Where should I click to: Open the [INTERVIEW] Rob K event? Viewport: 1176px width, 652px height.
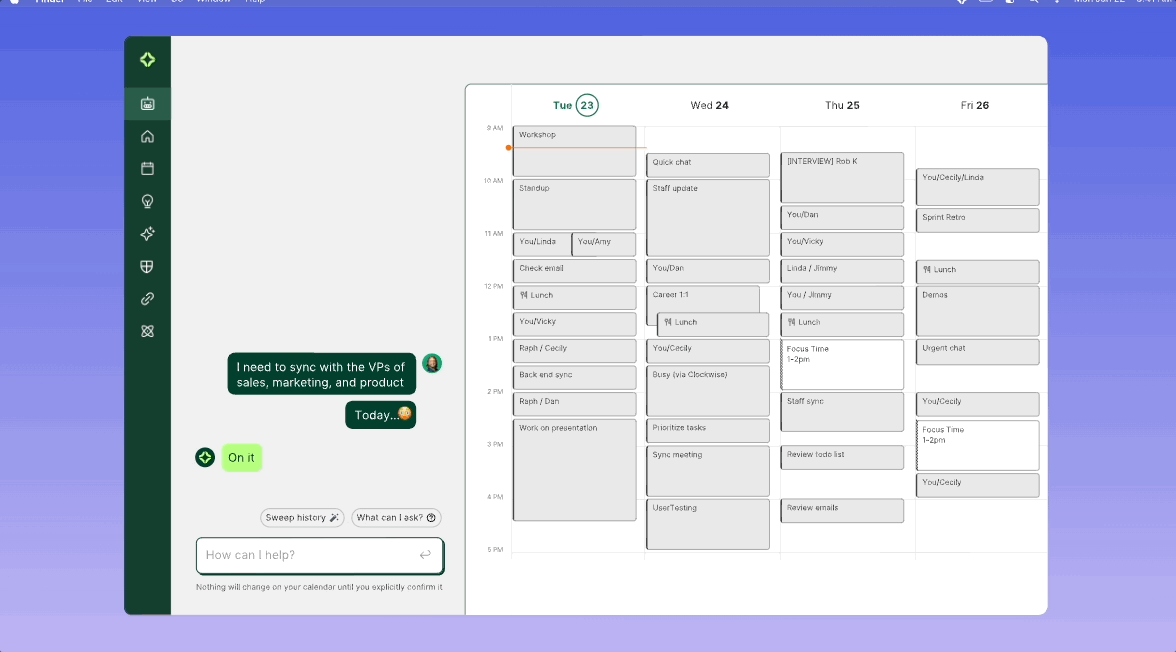tap(842, 178)
